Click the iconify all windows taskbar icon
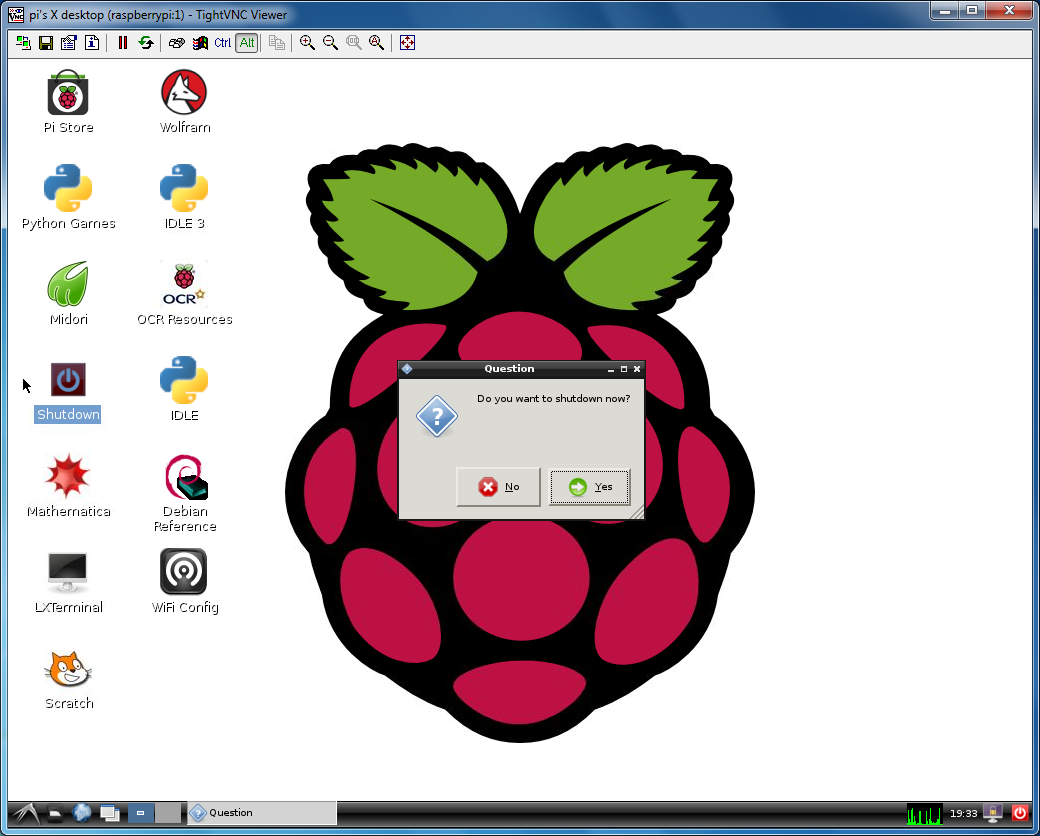1040x836 pixels. click(x=109, y=813)
